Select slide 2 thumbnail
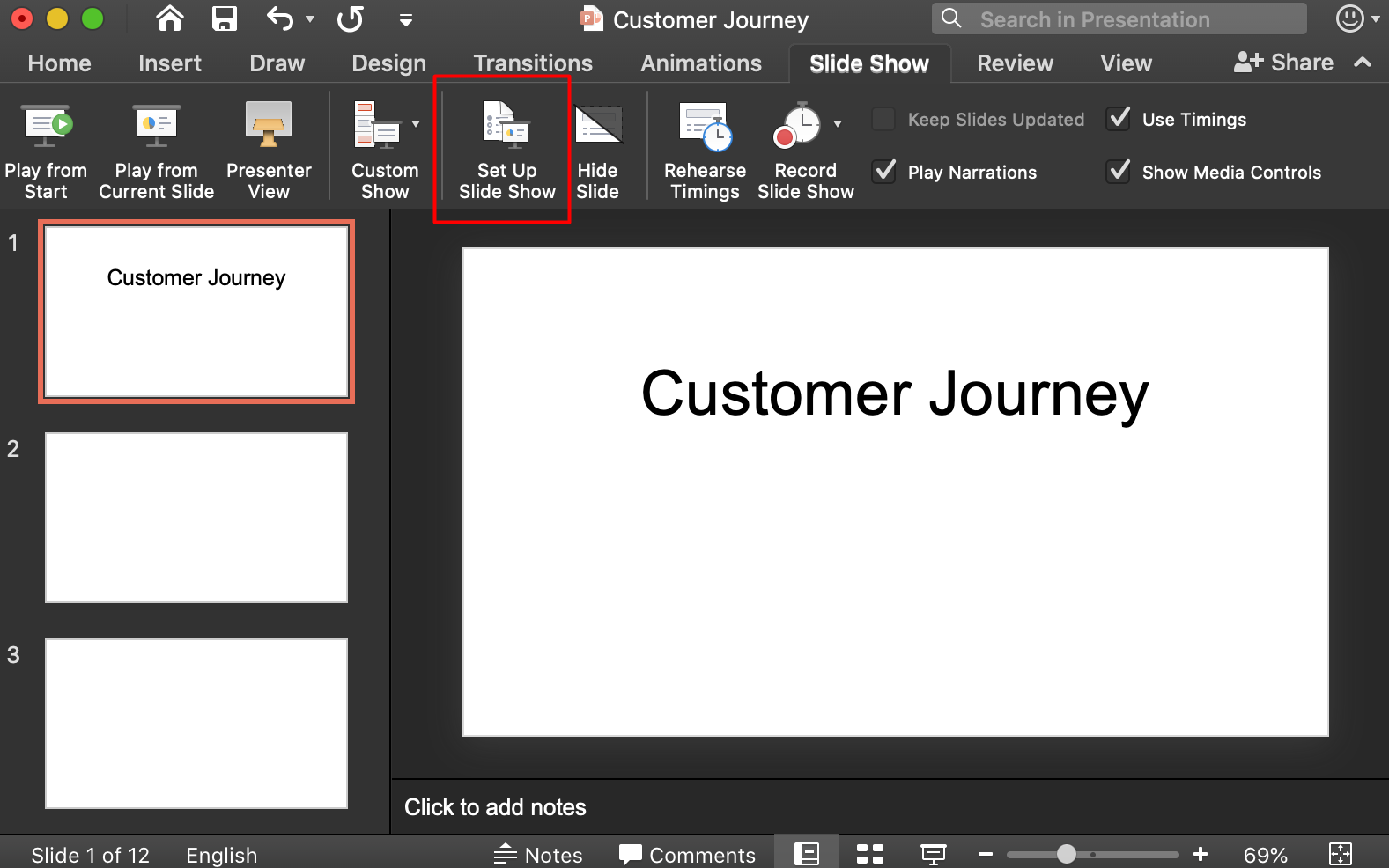This screenshot has width=1389, height=868. tap(196, 518)
